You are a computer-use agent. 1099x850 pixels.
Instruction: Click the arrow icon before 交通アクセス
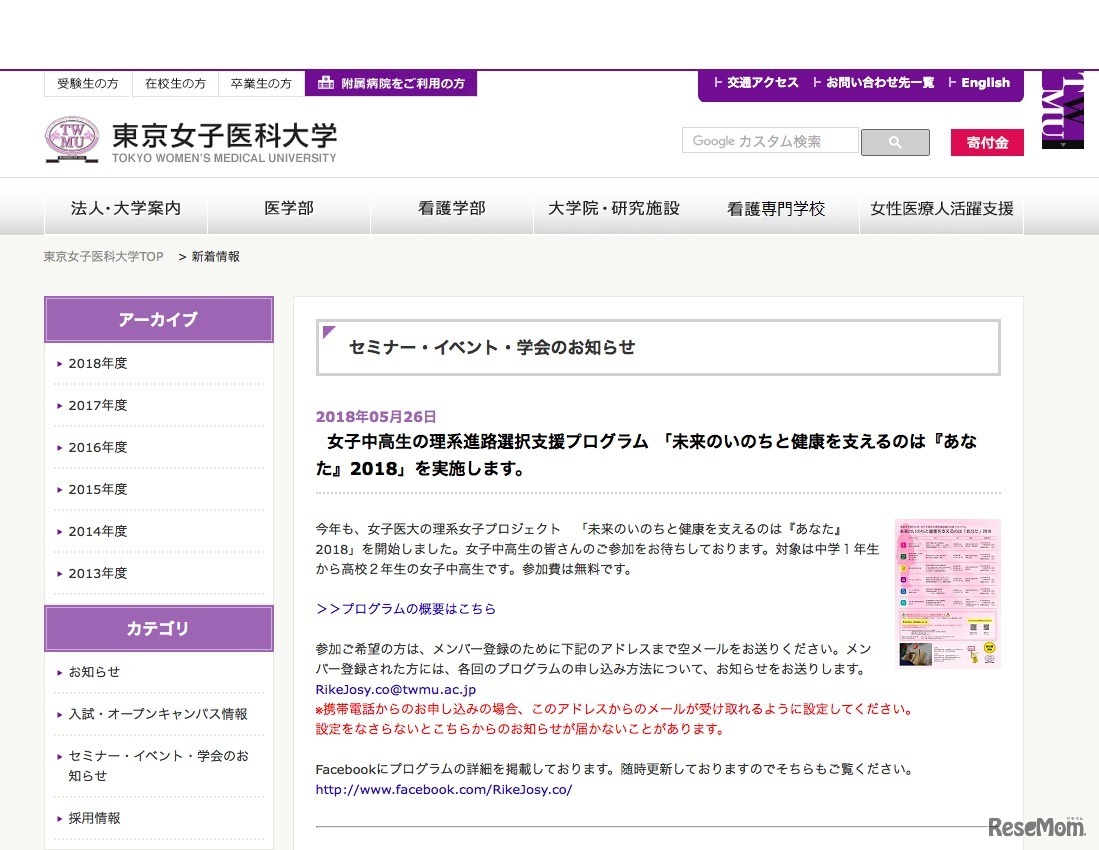[x=716, y=84]
